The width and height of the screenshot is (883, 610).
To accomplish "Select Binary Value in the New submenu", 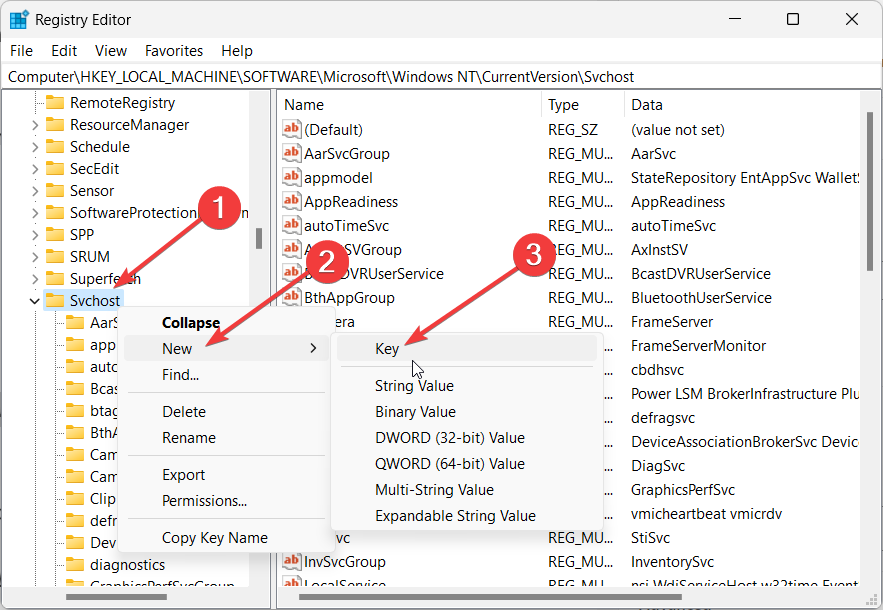I will (x=467, y=412).
